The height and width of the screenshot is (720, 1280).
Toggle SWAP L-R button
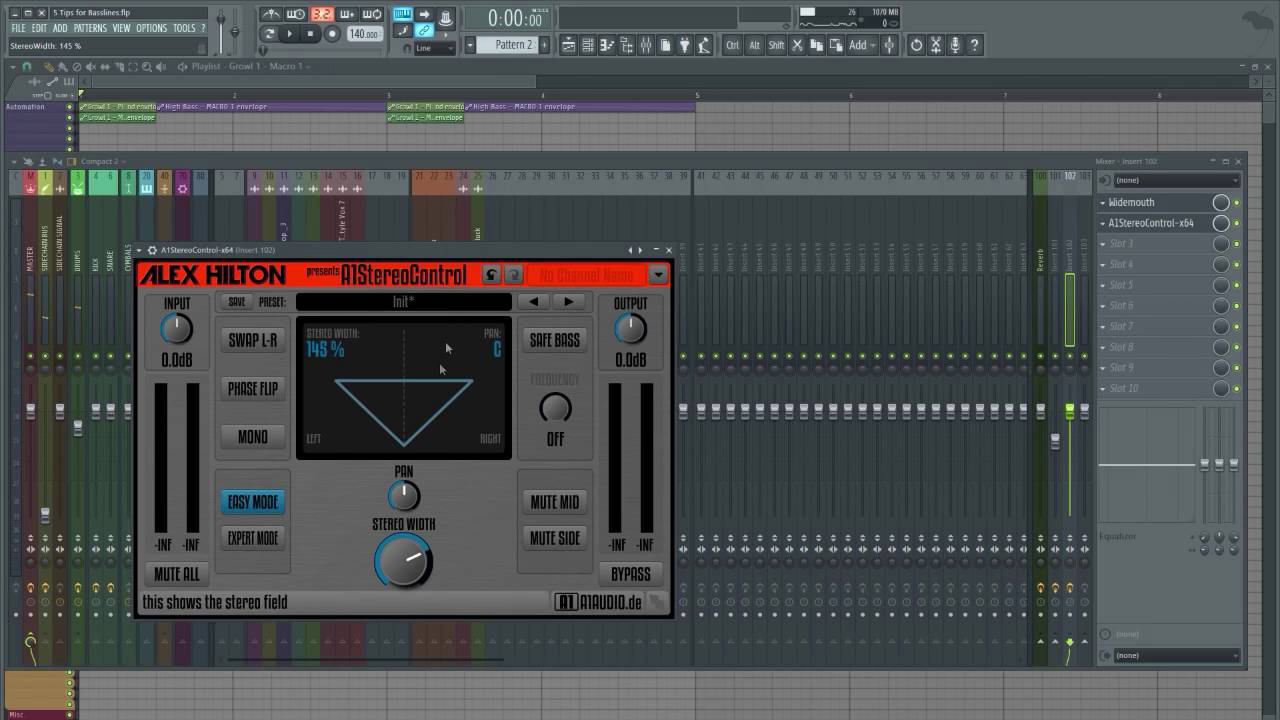(253, 340)
